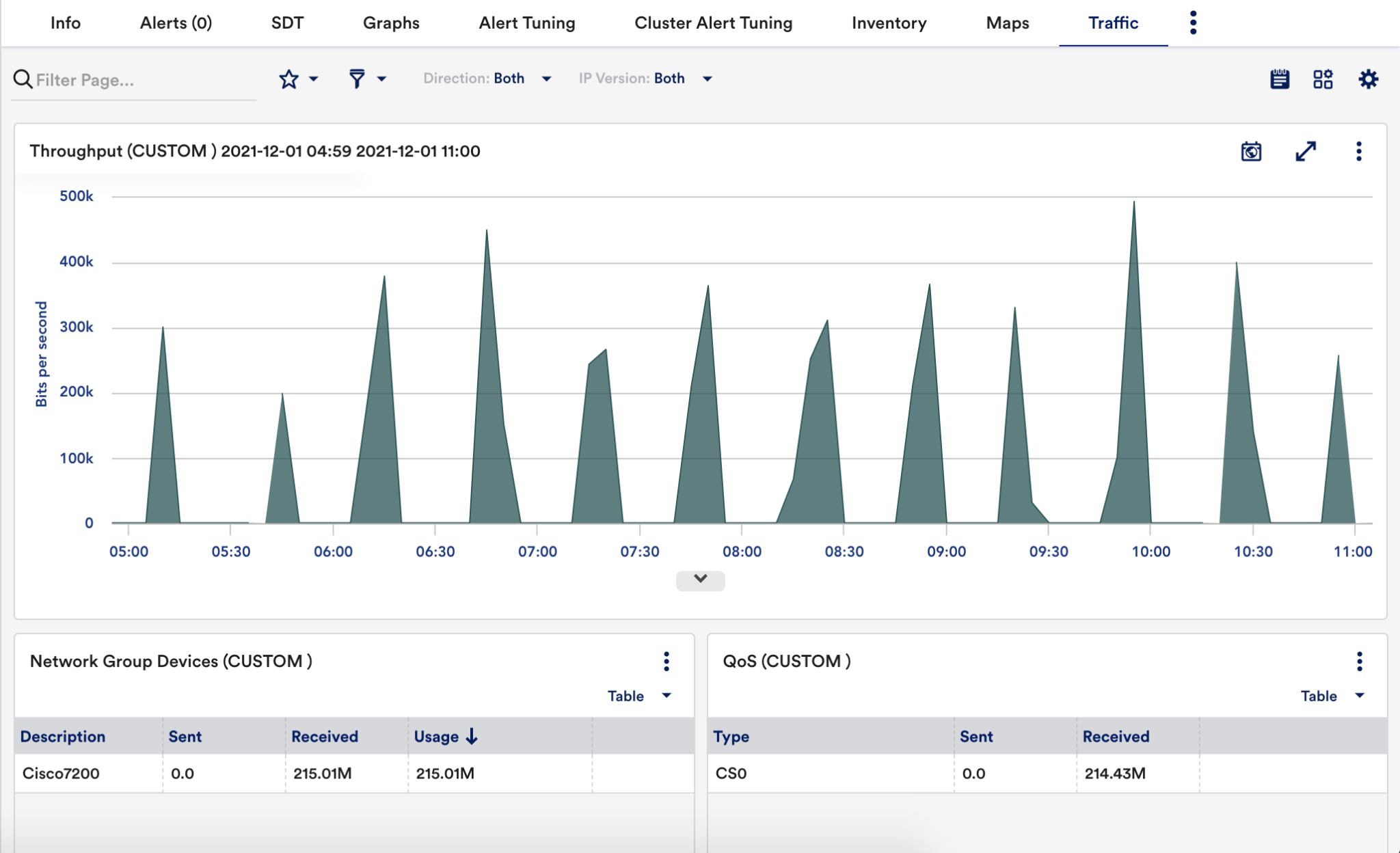Collapse the Throughput graph with the chevron

[700, 578]
